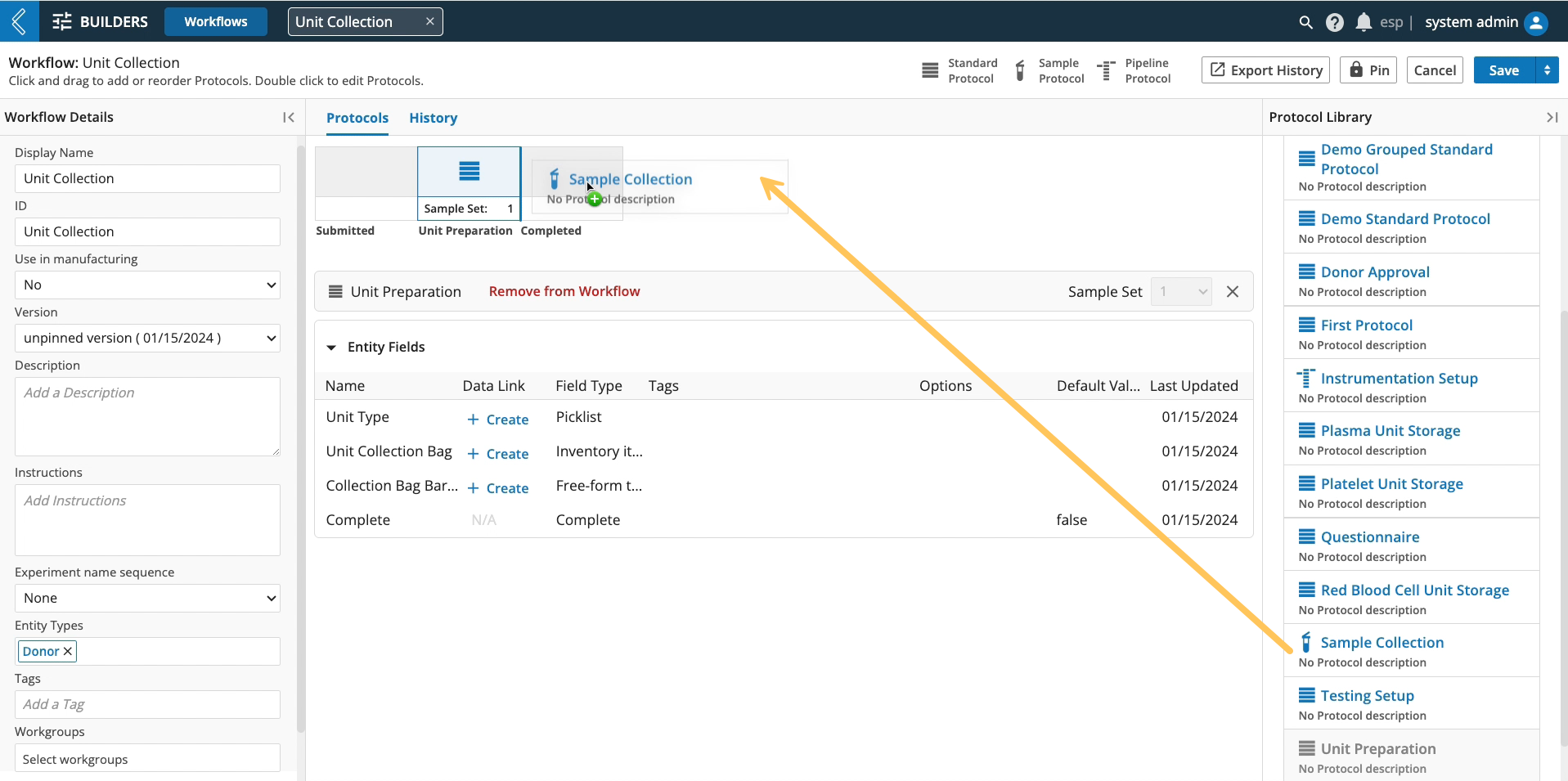Click the Platelet Unit Storage icon
Image resolution: width=1568 pixels, height=781 pixels.
click(x=1307, y=484)
